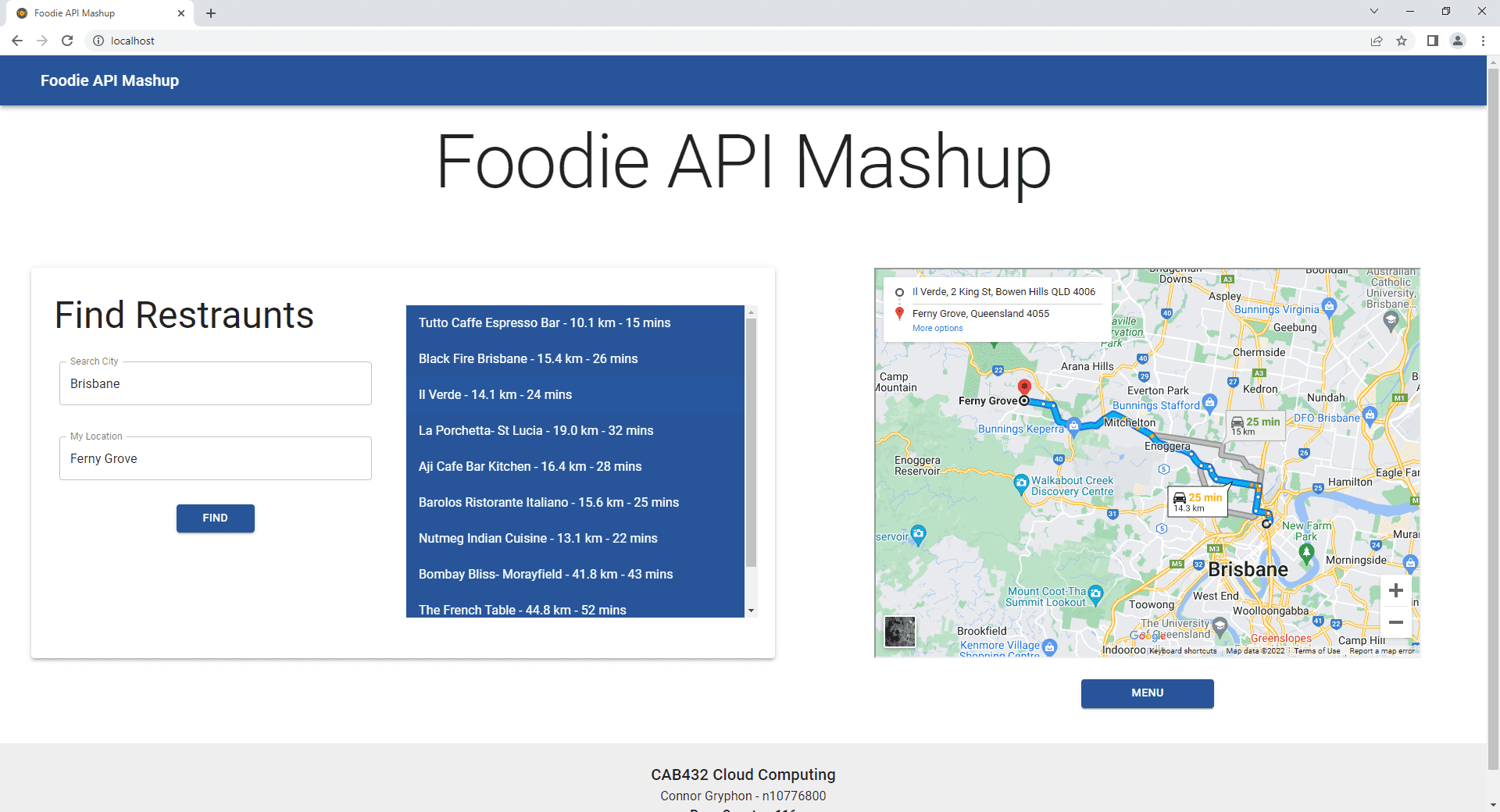This screenshot has width=1500, height=812.
Task: Expand the tab search chevron
Action: pos(1373,12)
